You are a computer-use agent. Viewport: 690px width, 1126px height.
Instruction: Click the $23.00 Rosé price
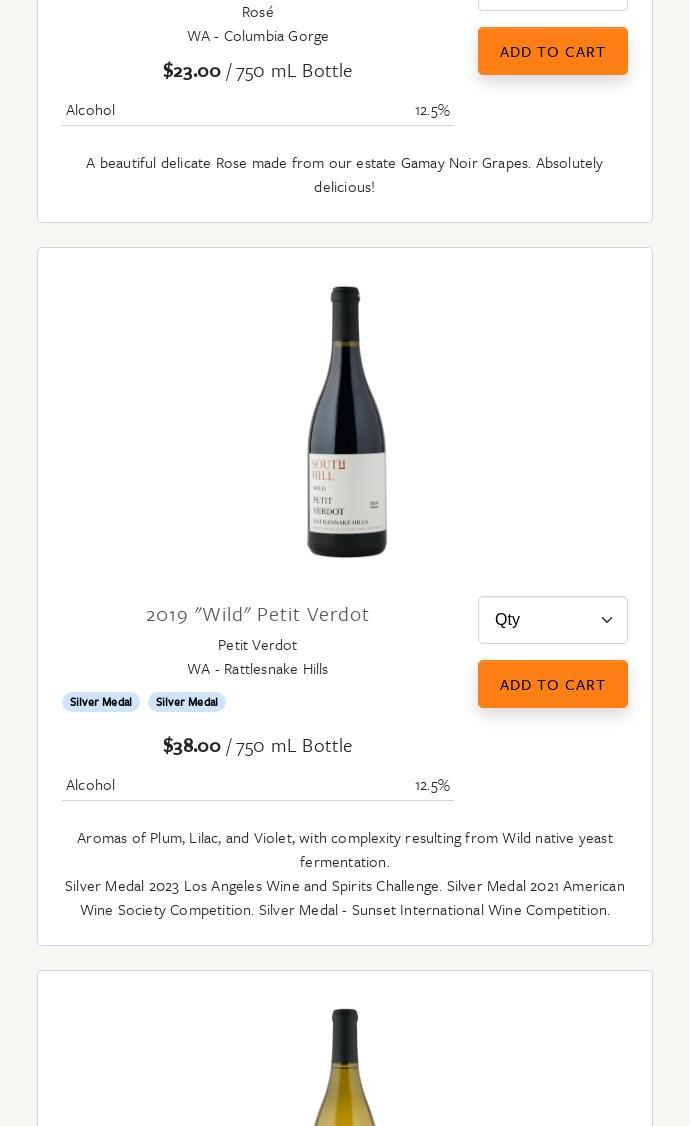click(192, 70)
